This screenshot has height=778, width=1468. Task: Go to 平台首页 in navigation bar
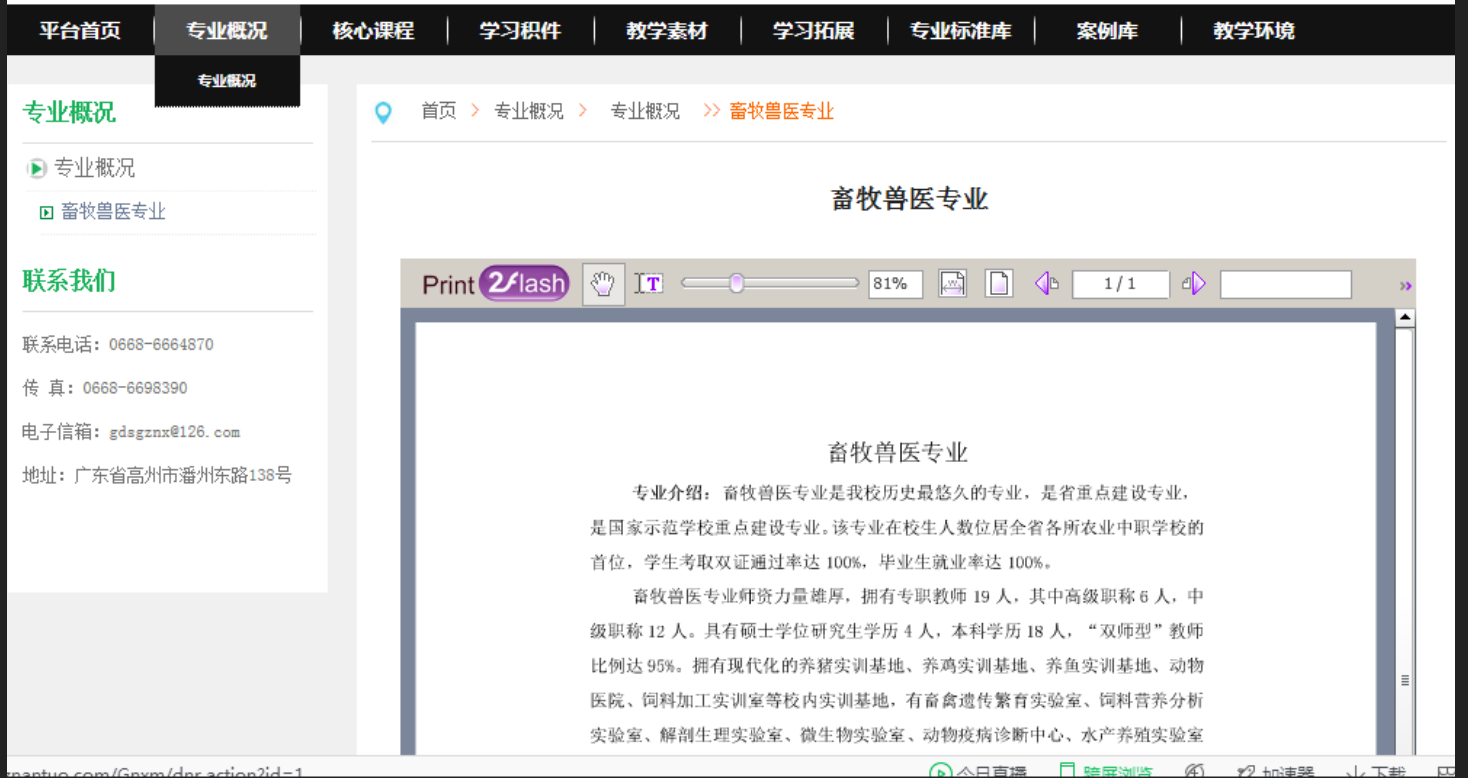(80, 31)
